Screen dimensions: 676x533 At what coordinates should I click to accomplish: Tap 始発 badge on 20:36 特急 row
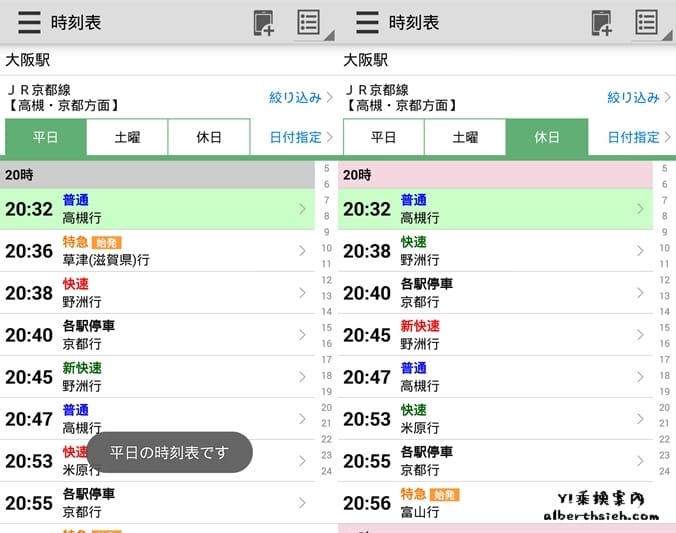tap(106, 242)
